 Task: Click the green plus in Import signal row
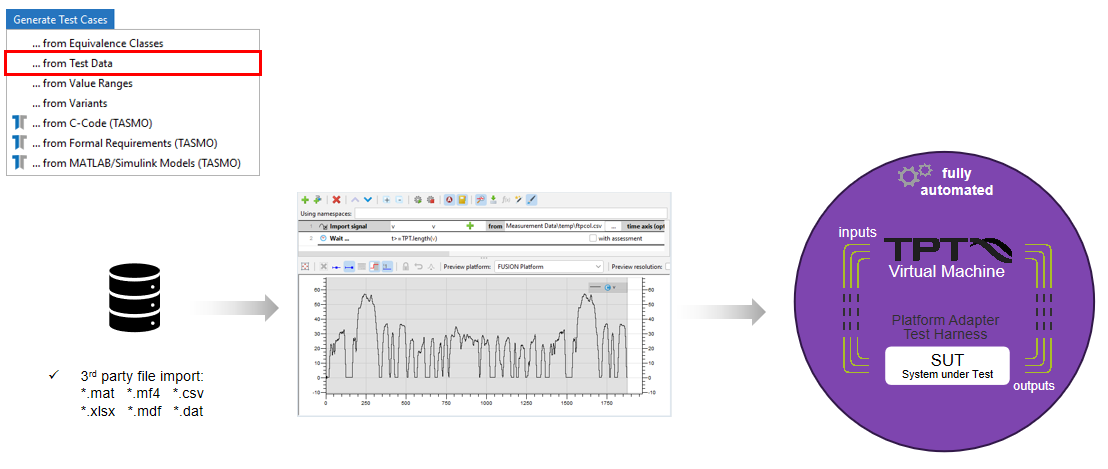470,226
